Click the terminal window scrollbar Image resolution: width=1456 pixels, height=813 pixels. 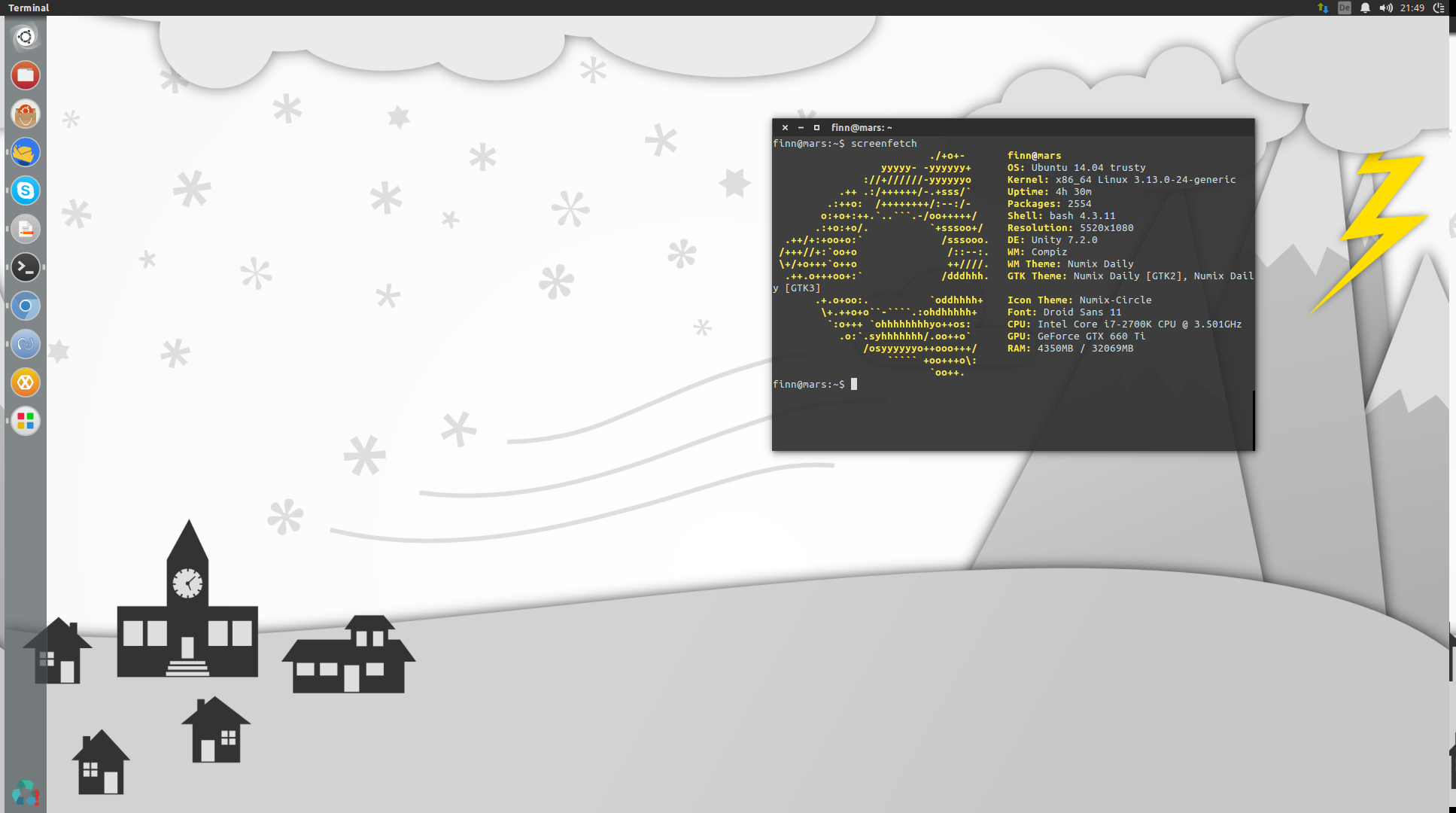tap(1253, 420)
